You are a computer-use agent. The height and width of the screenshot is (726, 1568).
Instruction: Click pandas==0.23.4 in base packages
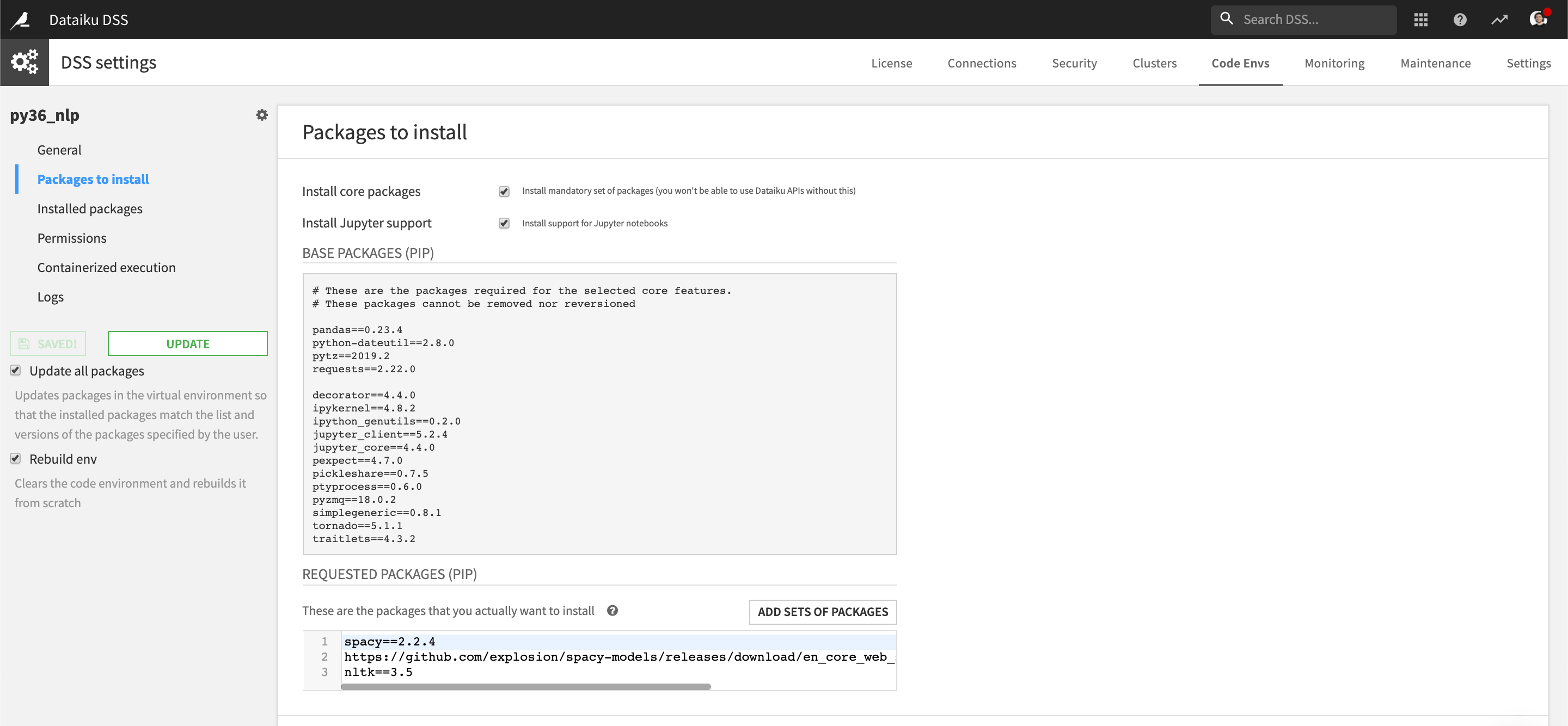tap(357, 330)
